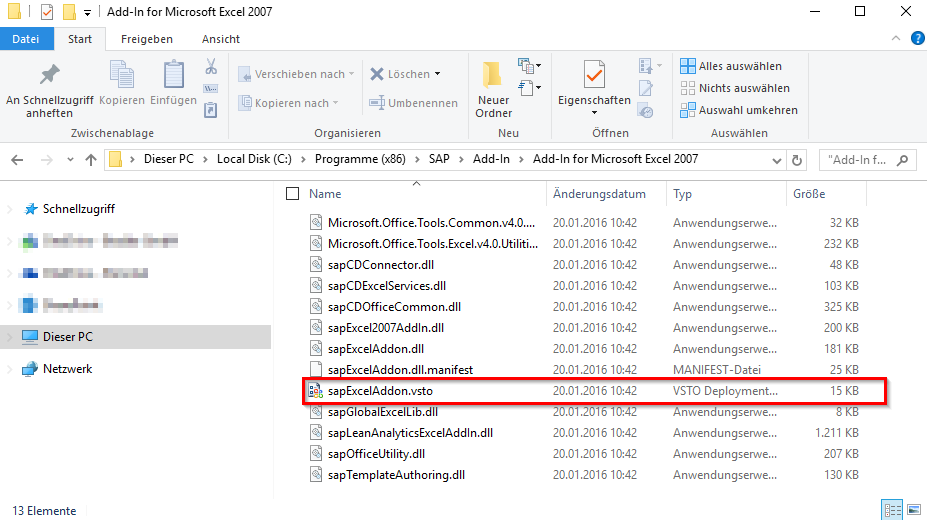The height and width of the screenshot is (520, 927).
Task: Select Schnellzugriff in the navigation pane
Action: [x=79, y=209]
